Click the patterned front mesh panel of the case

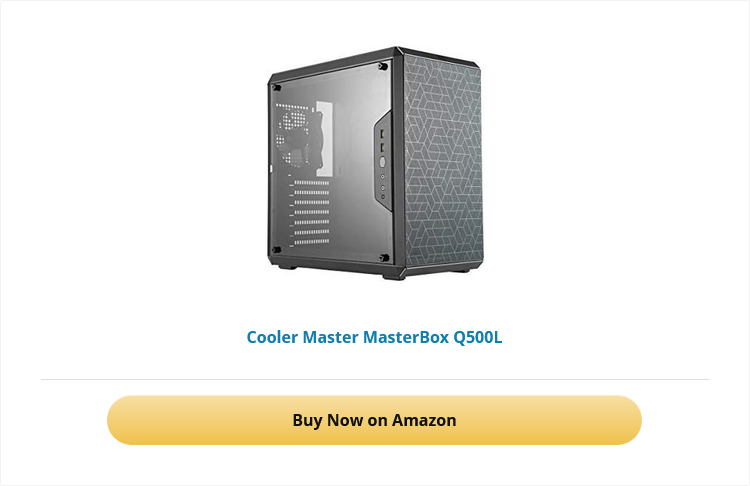[442, 166]
